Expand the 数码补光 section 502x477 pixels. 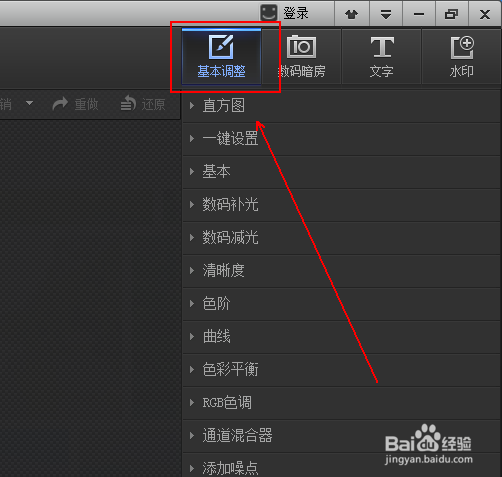[x=342, y=205]
